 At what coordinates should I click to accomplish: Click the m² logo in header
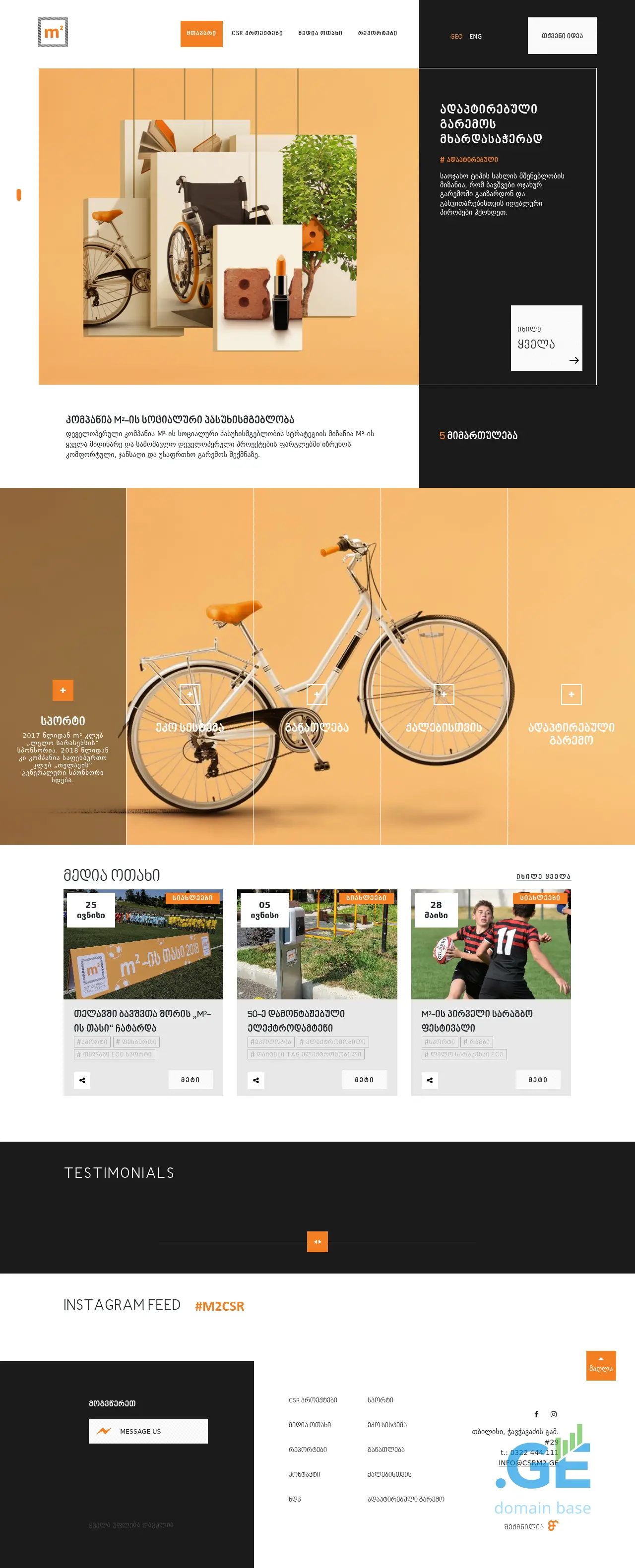click(x=53, y=32)
